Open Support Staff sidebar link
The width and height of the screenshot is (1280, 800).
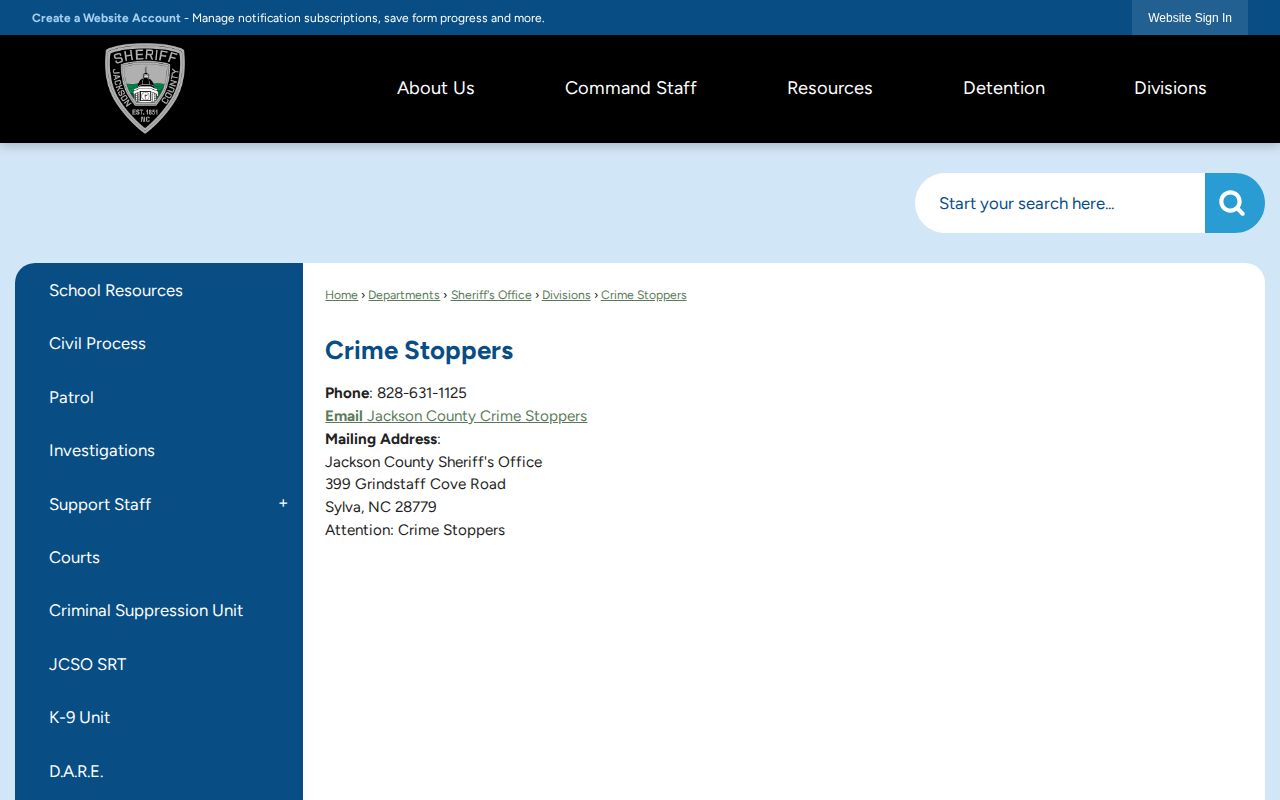click(x=100, y=504)
